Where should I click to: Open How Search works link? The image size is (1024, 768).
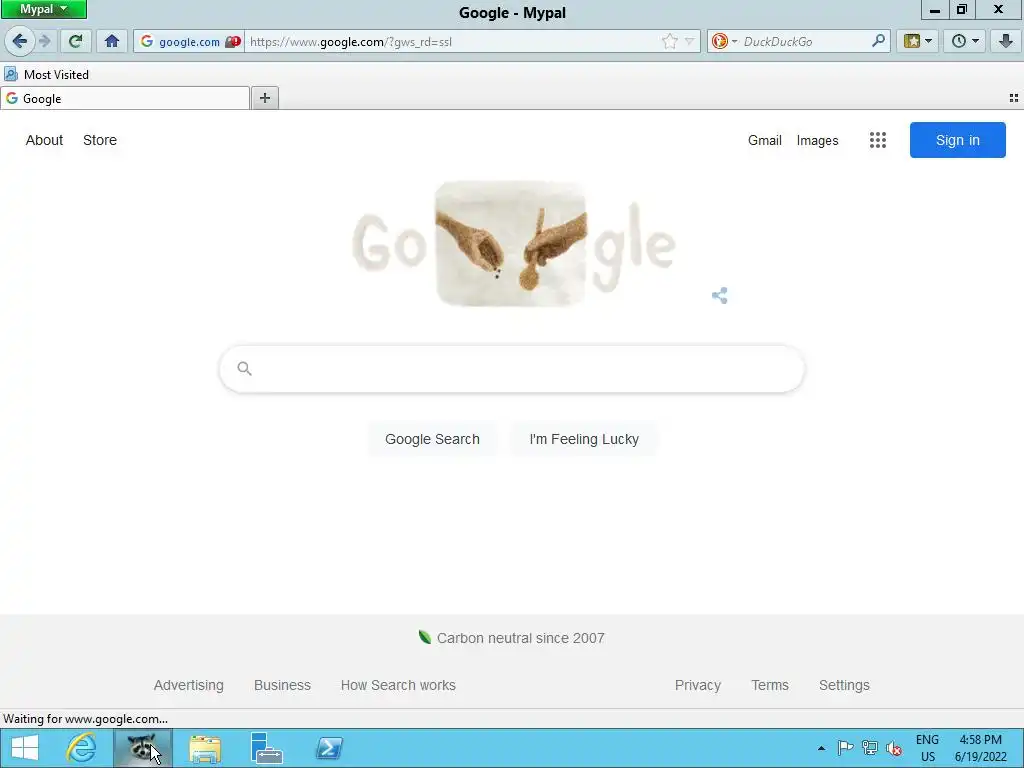coord(398,685)
